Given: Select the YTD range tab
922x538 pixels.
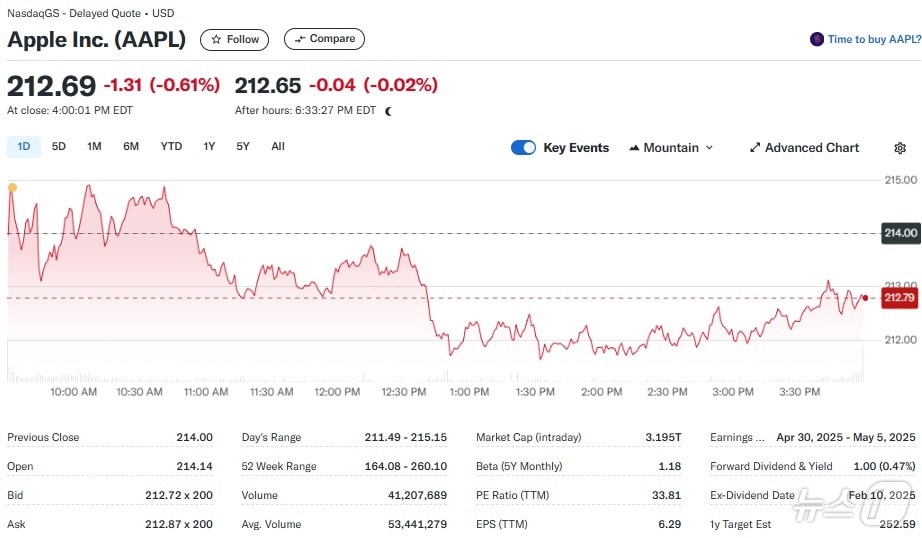Looking at the screenshot, I should pos(171,146).
